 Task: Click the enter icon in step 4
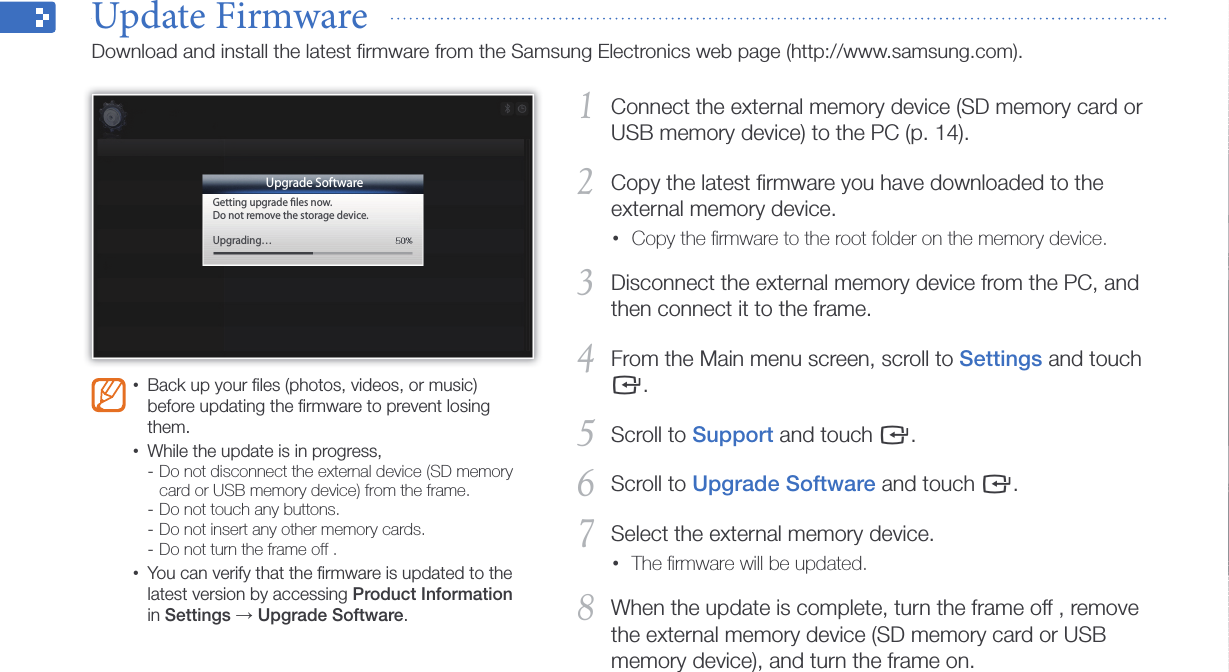[x=626, y=385]
